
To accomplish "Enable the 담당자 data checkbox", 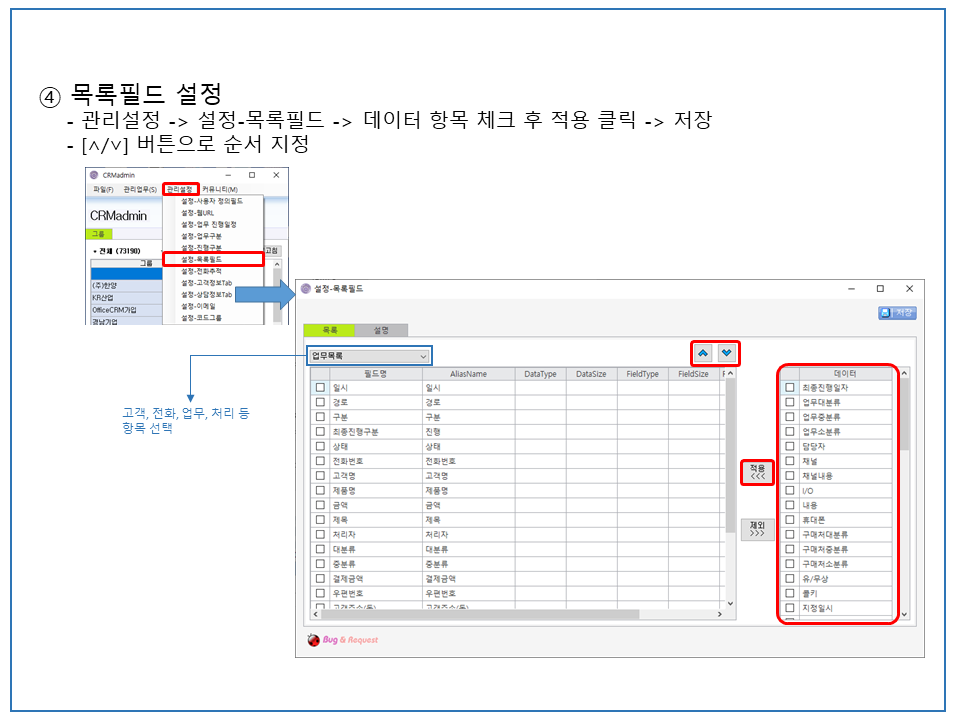I will pos(790,446).
